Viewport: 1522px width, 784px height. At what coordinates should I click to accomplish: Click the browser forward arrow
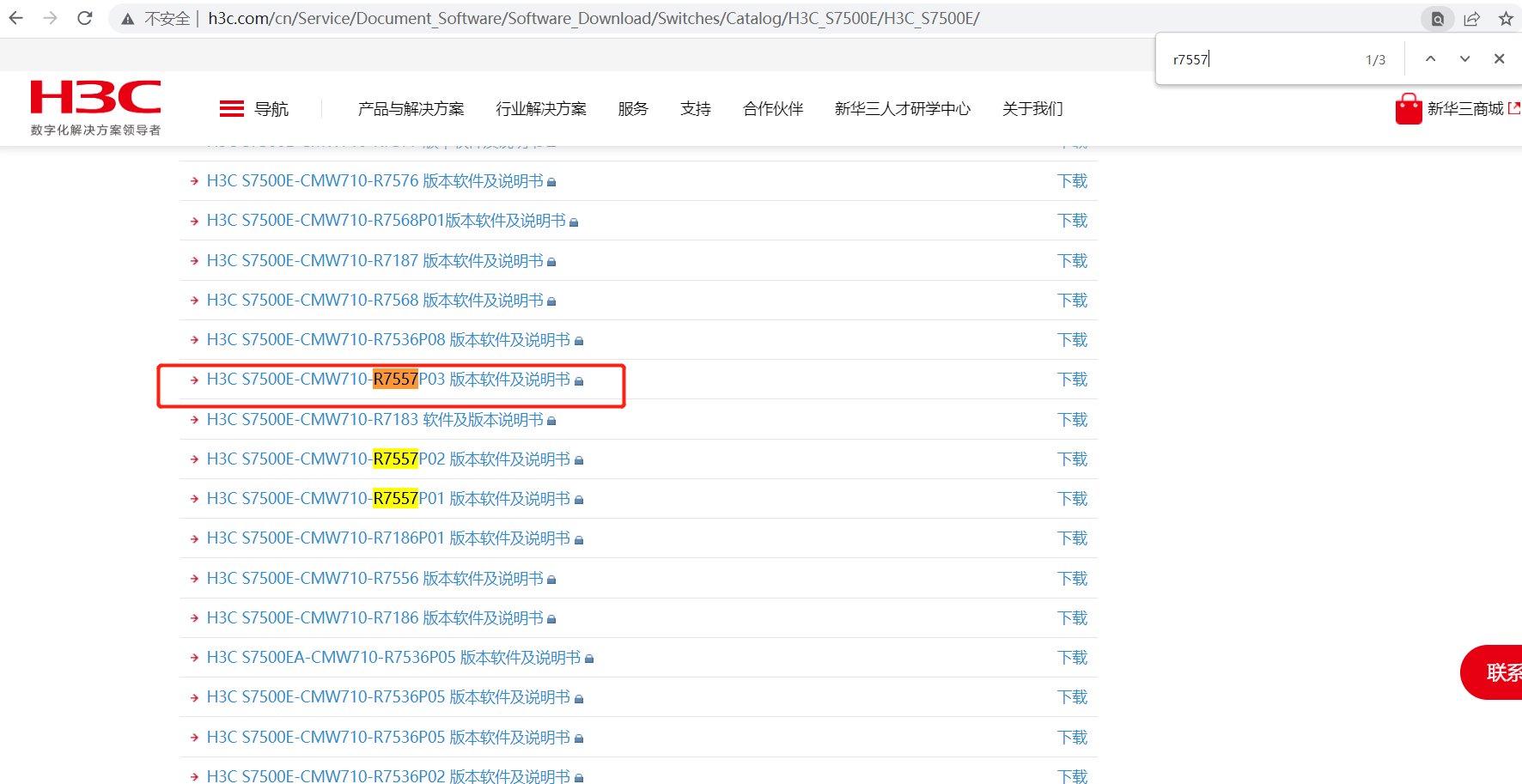click(x=51, y=18)
